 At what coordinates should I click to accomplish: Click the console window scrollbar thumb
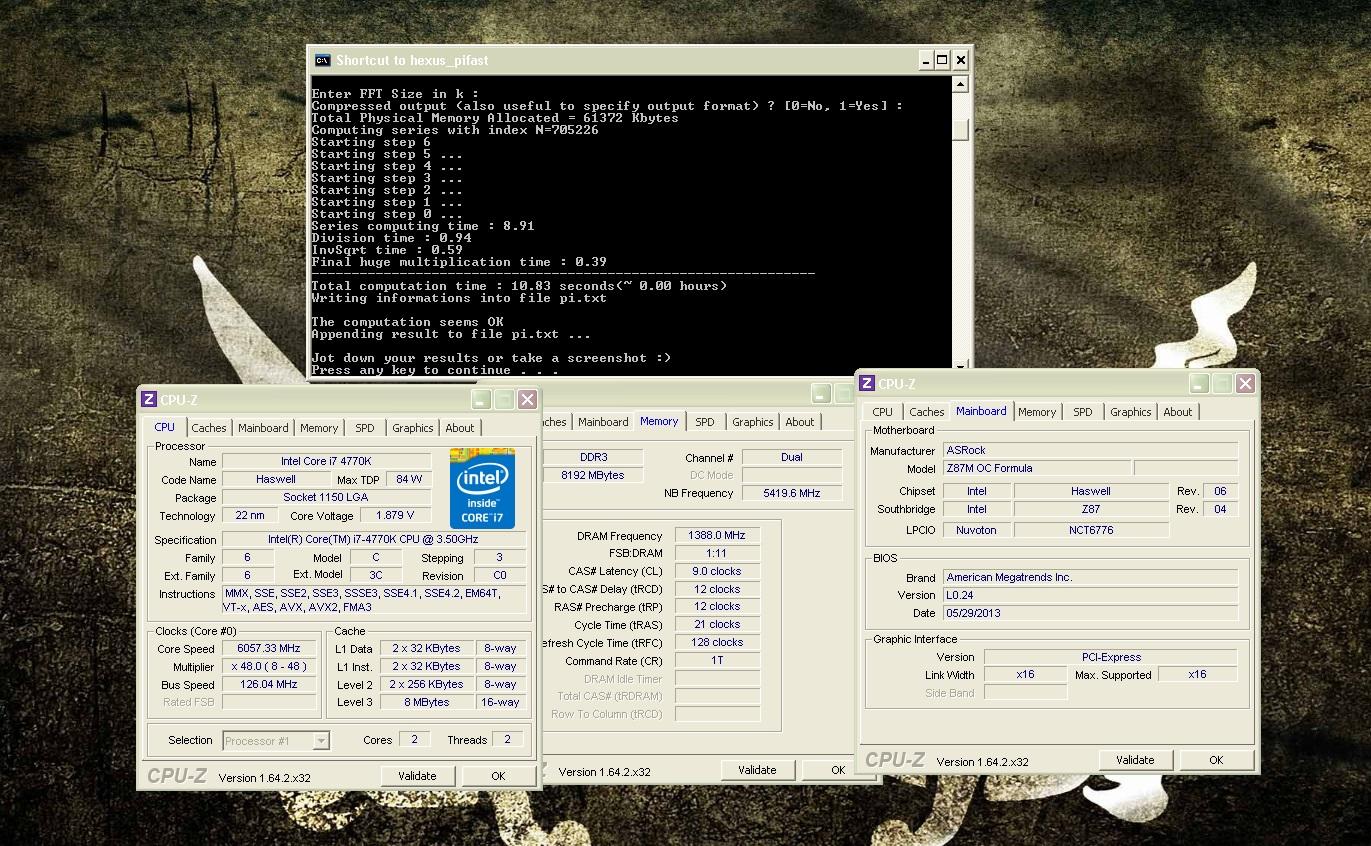point(960,130)
